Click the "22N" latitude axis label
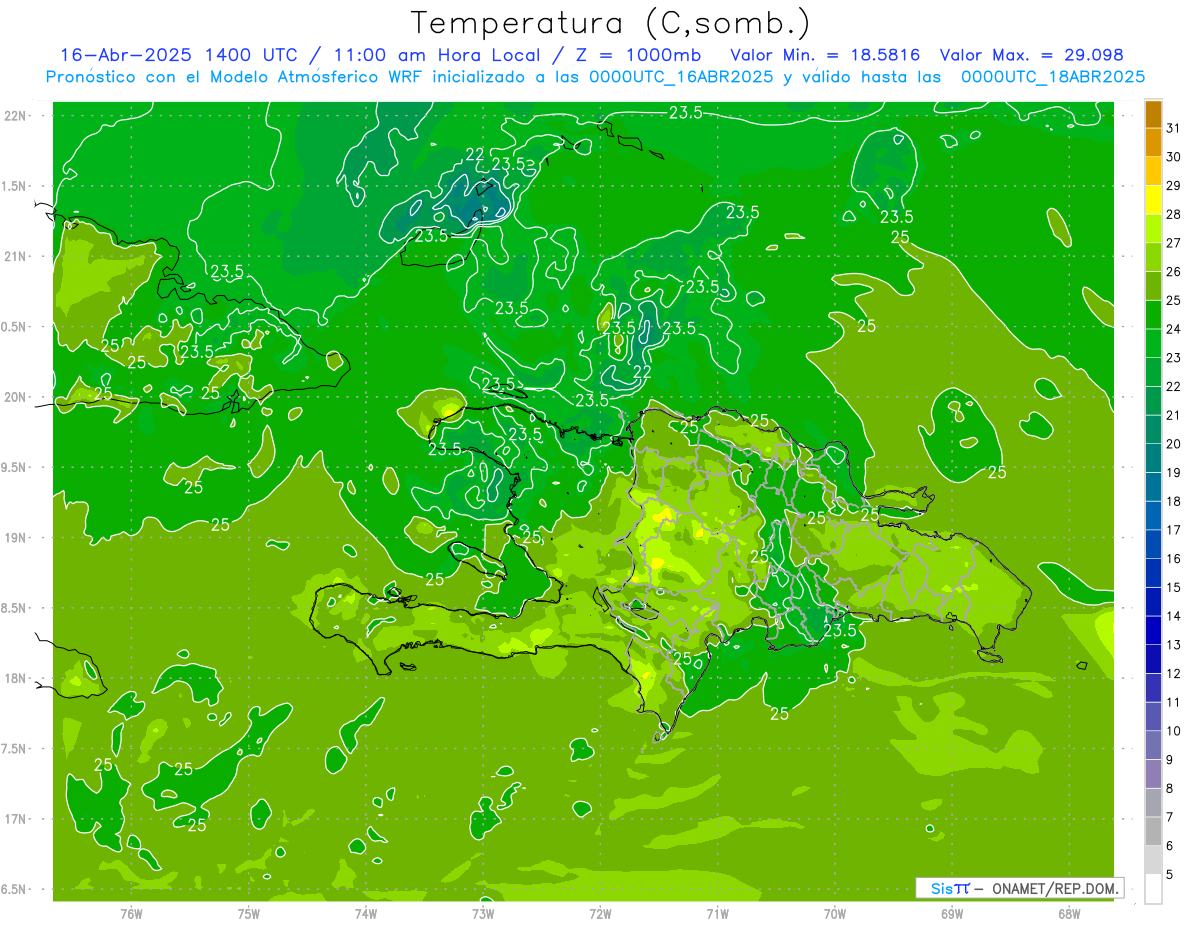 coord(16,115)
